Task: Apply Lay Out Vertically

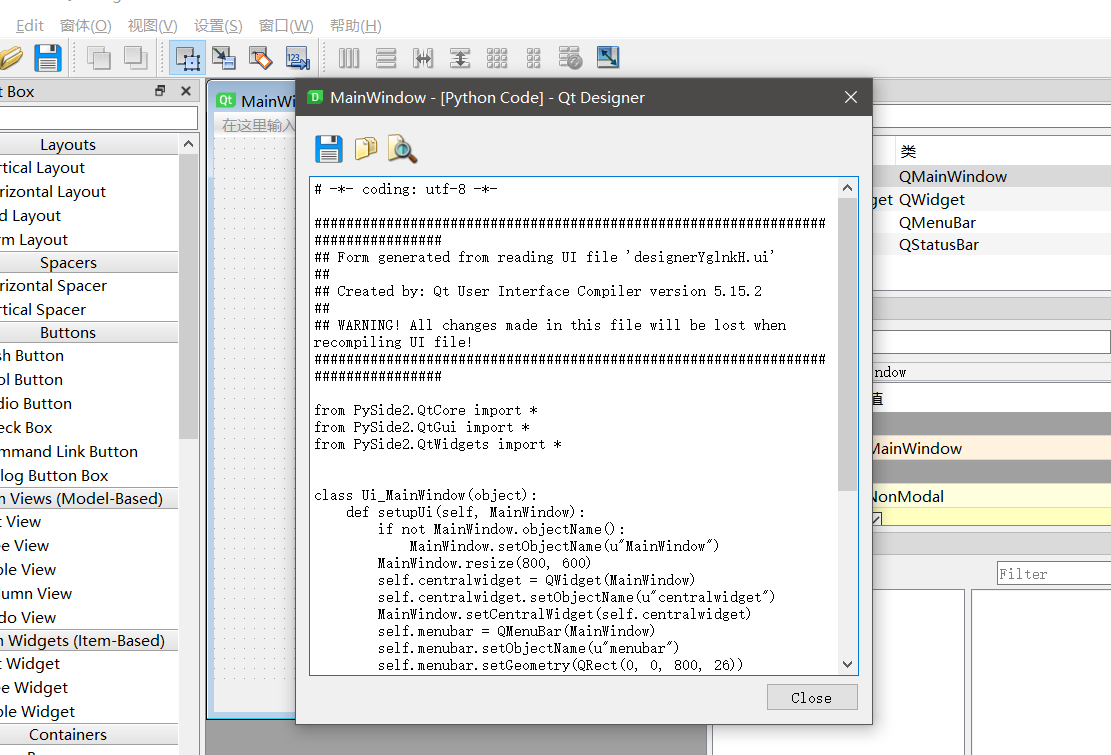Action: point(386,58)
